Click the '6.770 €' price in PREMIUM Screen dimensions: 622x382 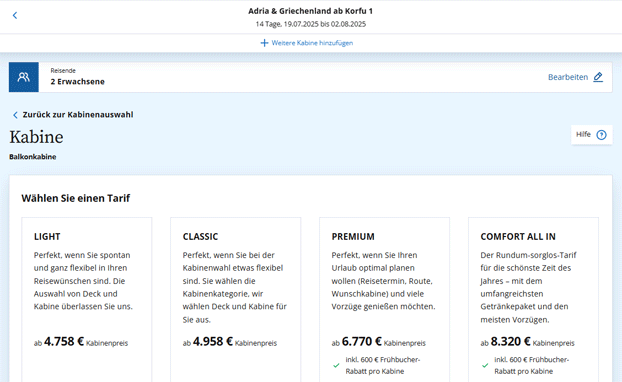[x=361, y=342]
